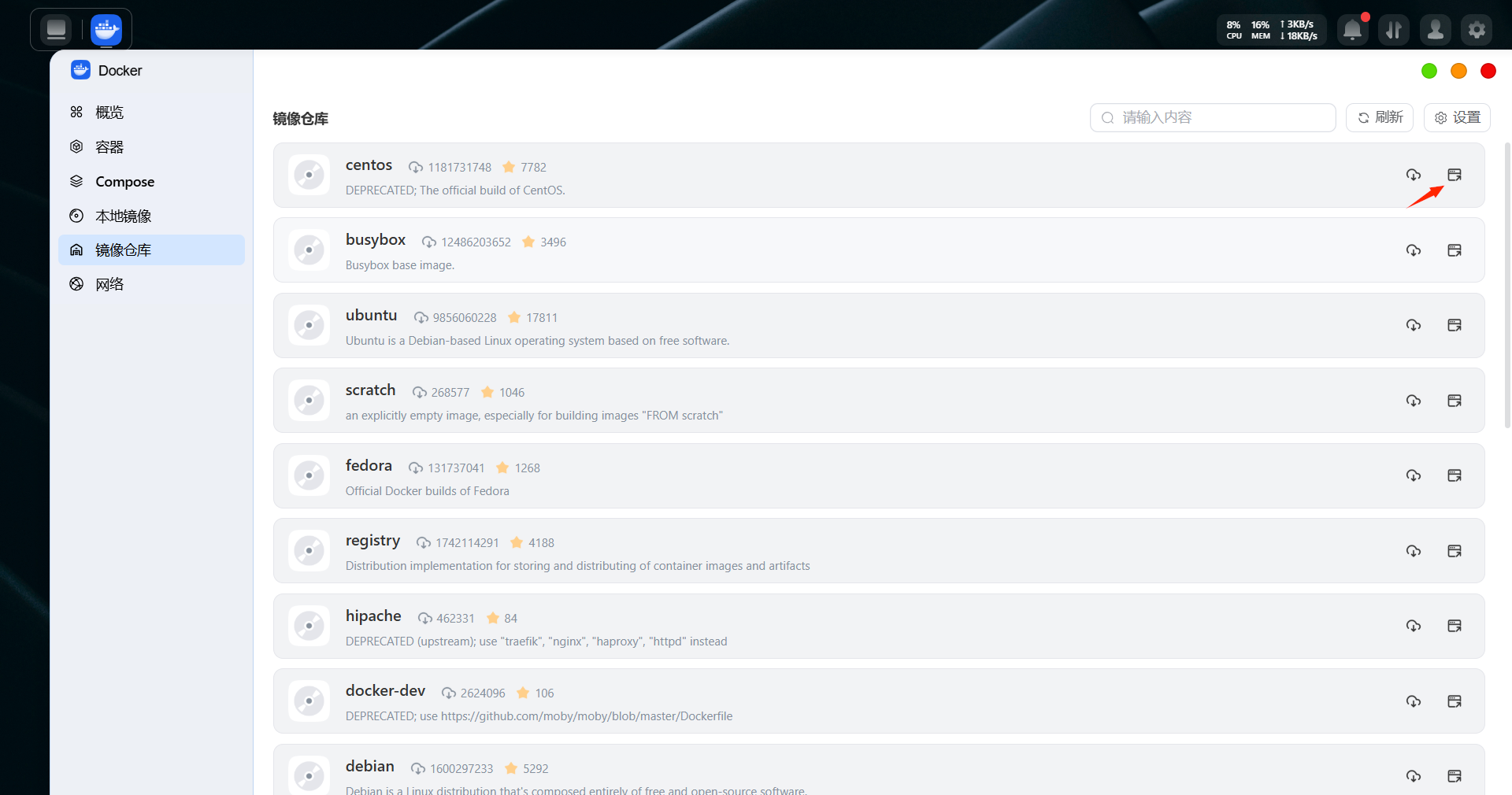This screenshot has width=1512, height=795.
Task: Click the centos image name
Action: pyautogui.click(x=369, y=165)
